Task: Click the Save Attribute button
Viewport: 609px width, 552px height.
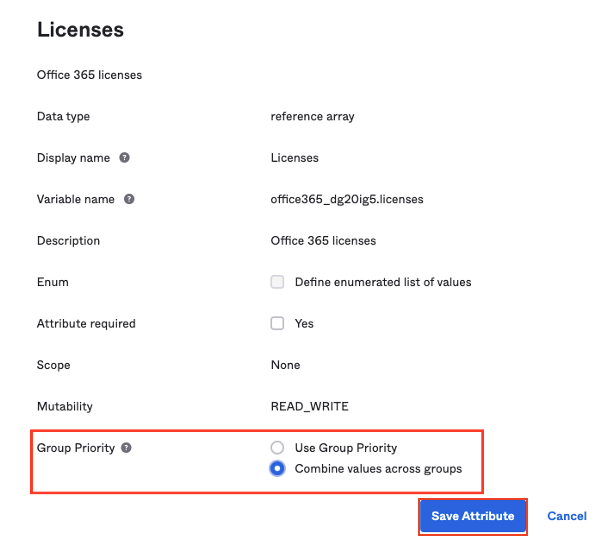Action: click(x=472, y=516)
